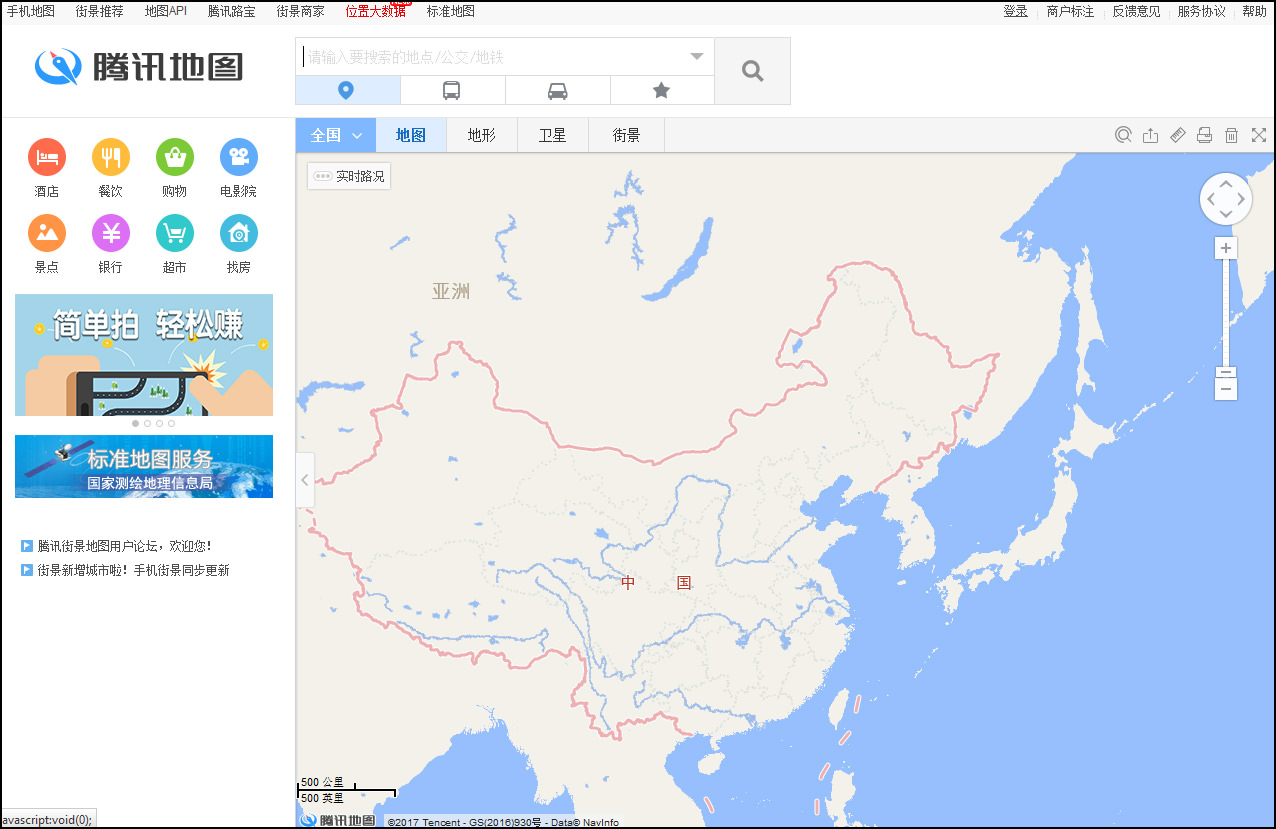Open the 位置大数据 top menu link
1276x829 pixels.
click(376, 11)
